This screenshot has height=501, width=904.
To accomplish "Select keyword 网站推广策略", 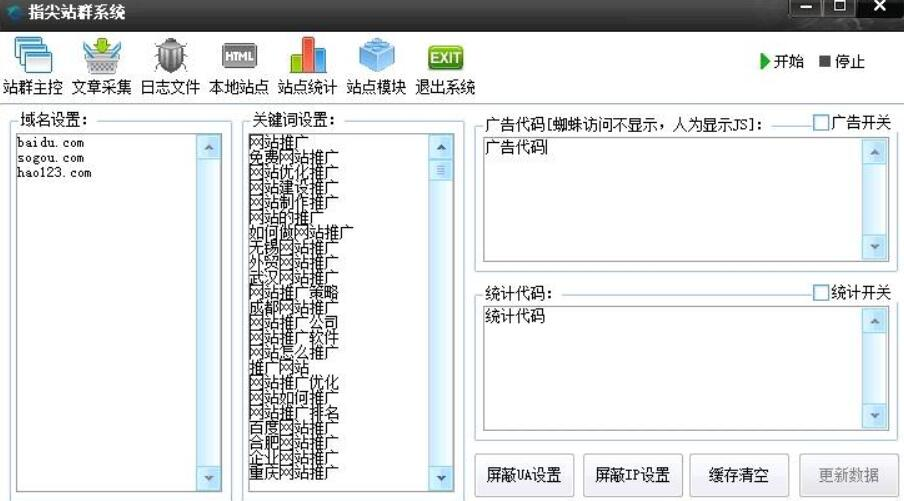I will (x=294, y=292).
